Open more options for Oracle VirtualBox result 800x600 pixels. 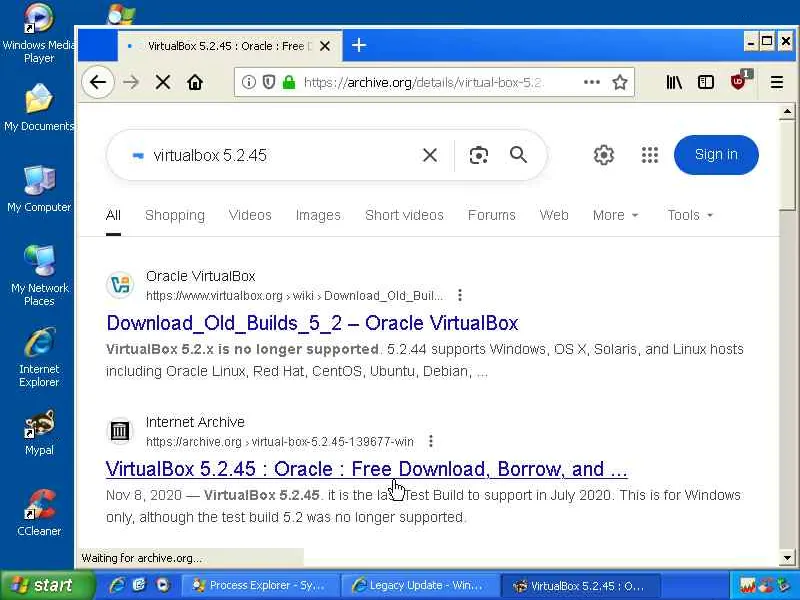(460, 295)
